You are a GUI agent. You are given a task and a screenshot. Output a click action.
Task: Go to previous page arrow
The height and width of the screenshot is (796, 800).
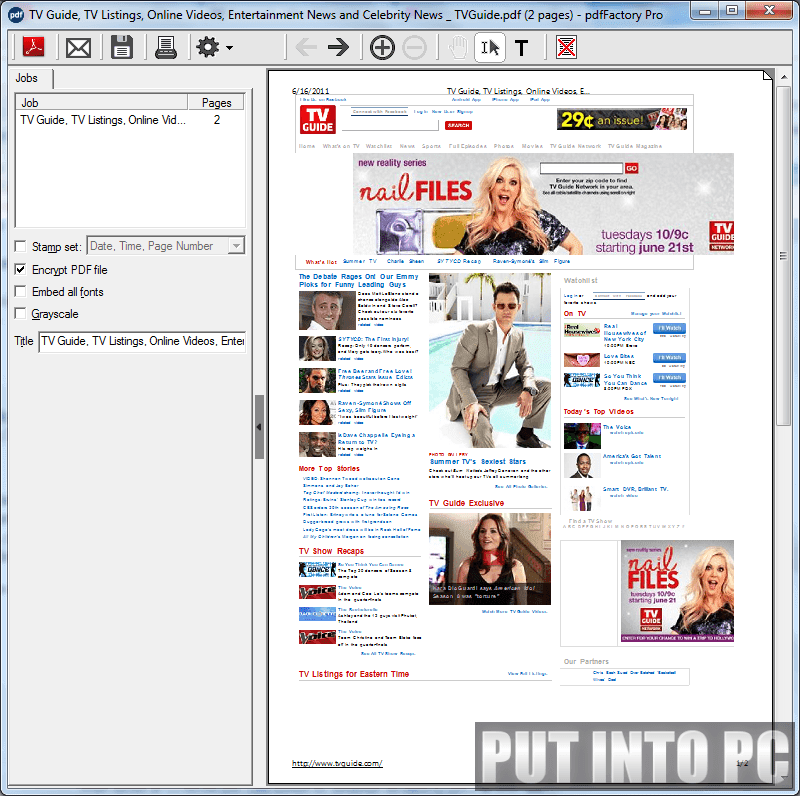[x=306, y=47]
